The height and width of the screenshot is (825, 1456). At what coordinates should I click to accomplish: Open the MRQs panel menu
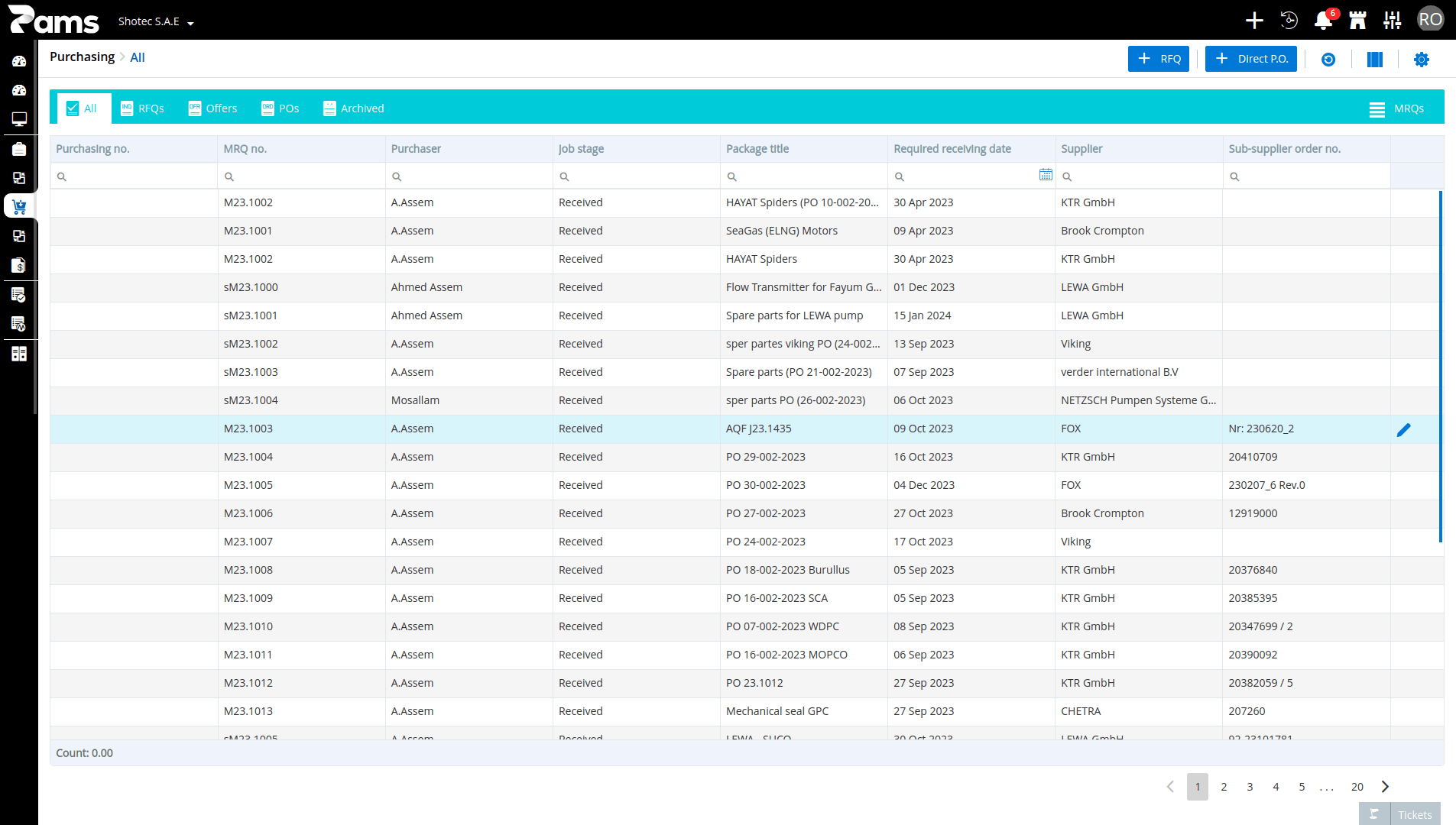1396,108
